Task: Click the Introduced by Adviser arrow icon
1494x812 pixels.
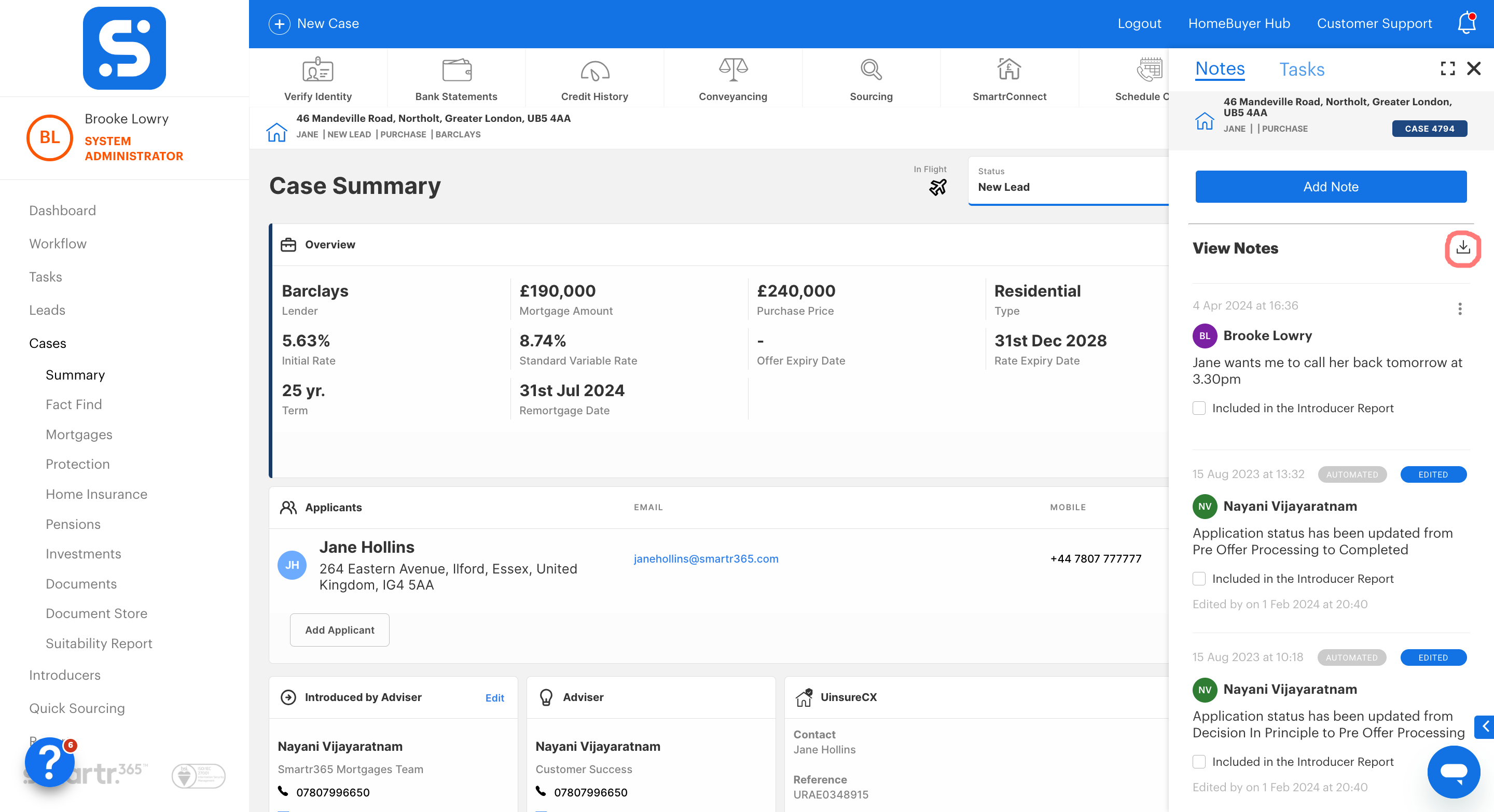Action: click(x=288, y=697)
